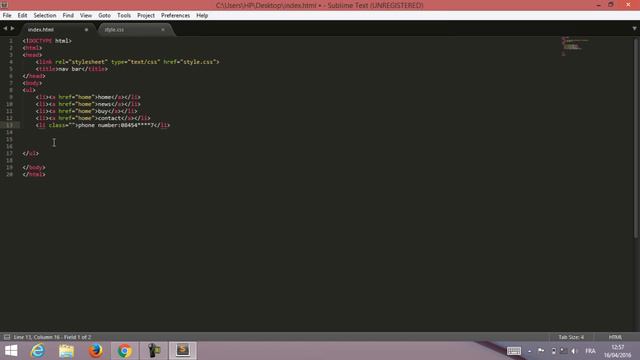Viewport: 640px width, 360px height.
Task: Open the File menu
Action: (7, 16)
